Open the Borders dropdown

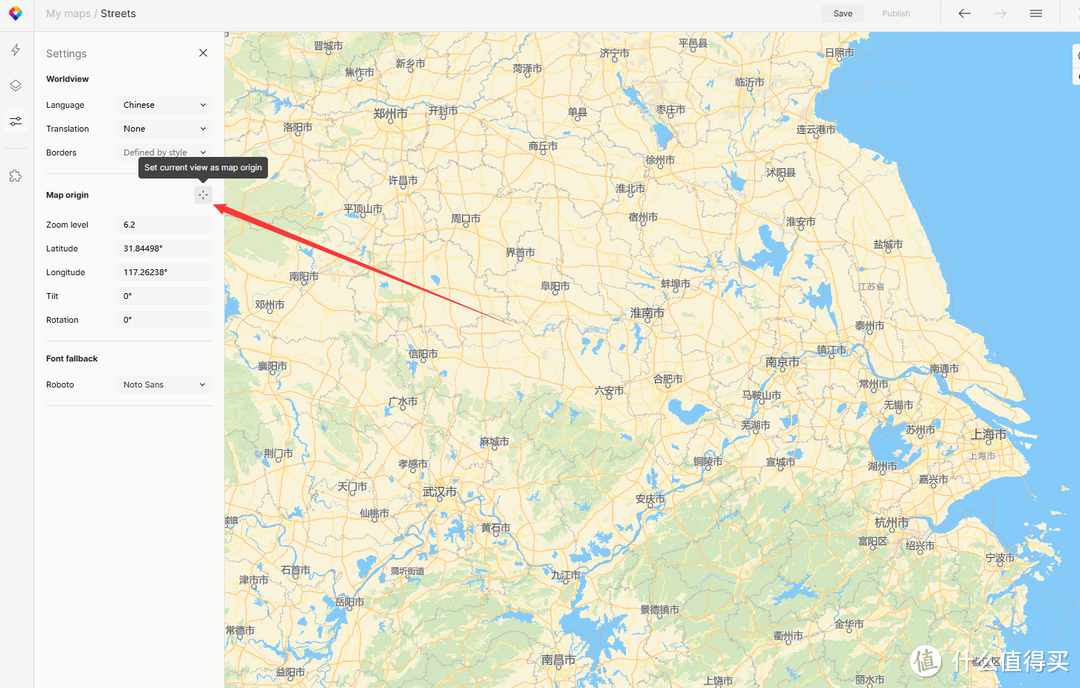point(164,152)
